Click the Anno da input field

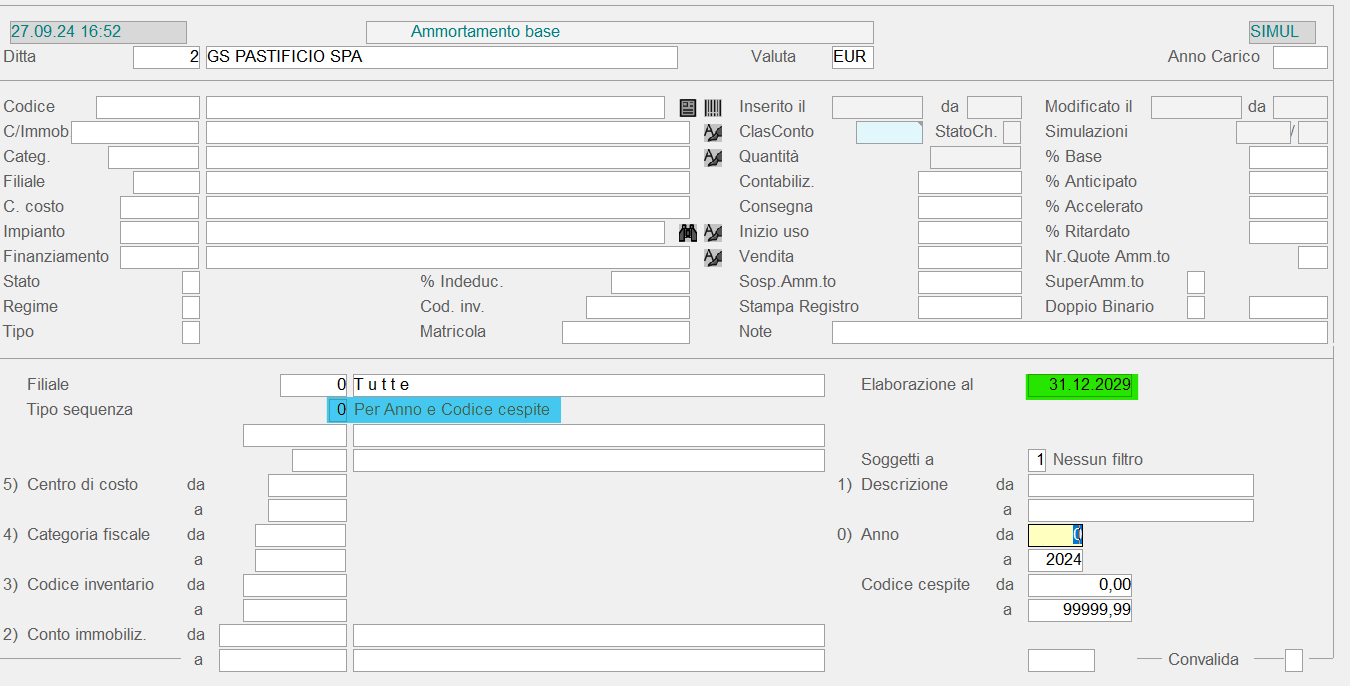(1055, 535)
